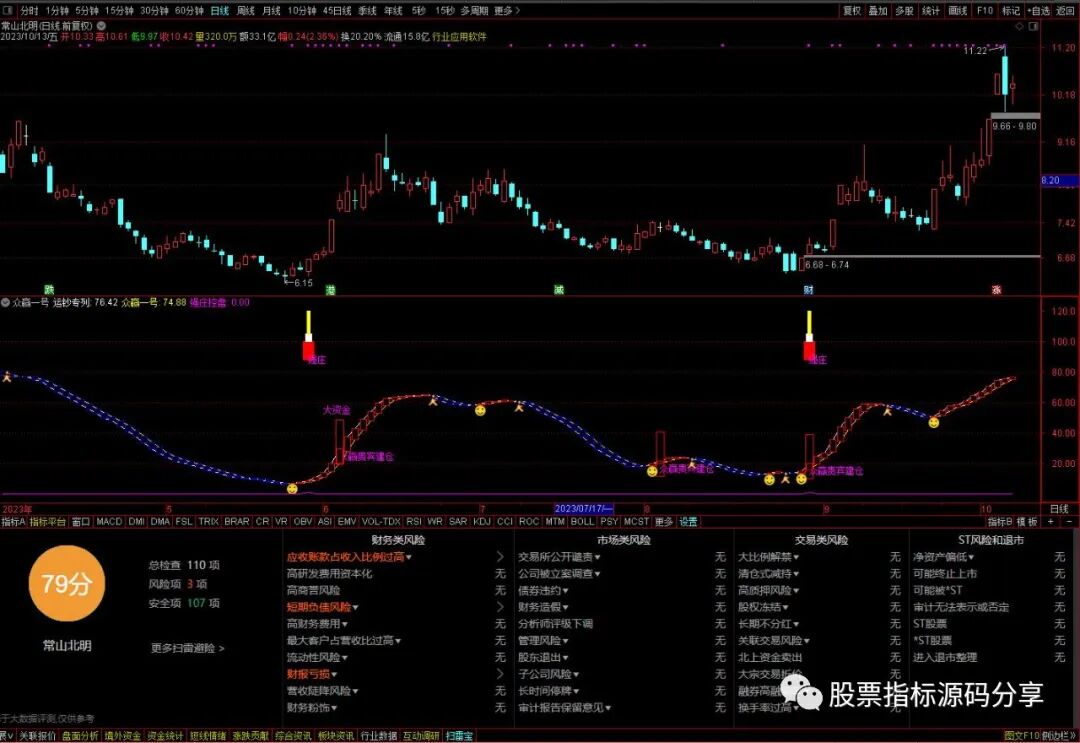1080x743 pixels.
Task: Click the 返回 back button
Action: coord(1065,10)
